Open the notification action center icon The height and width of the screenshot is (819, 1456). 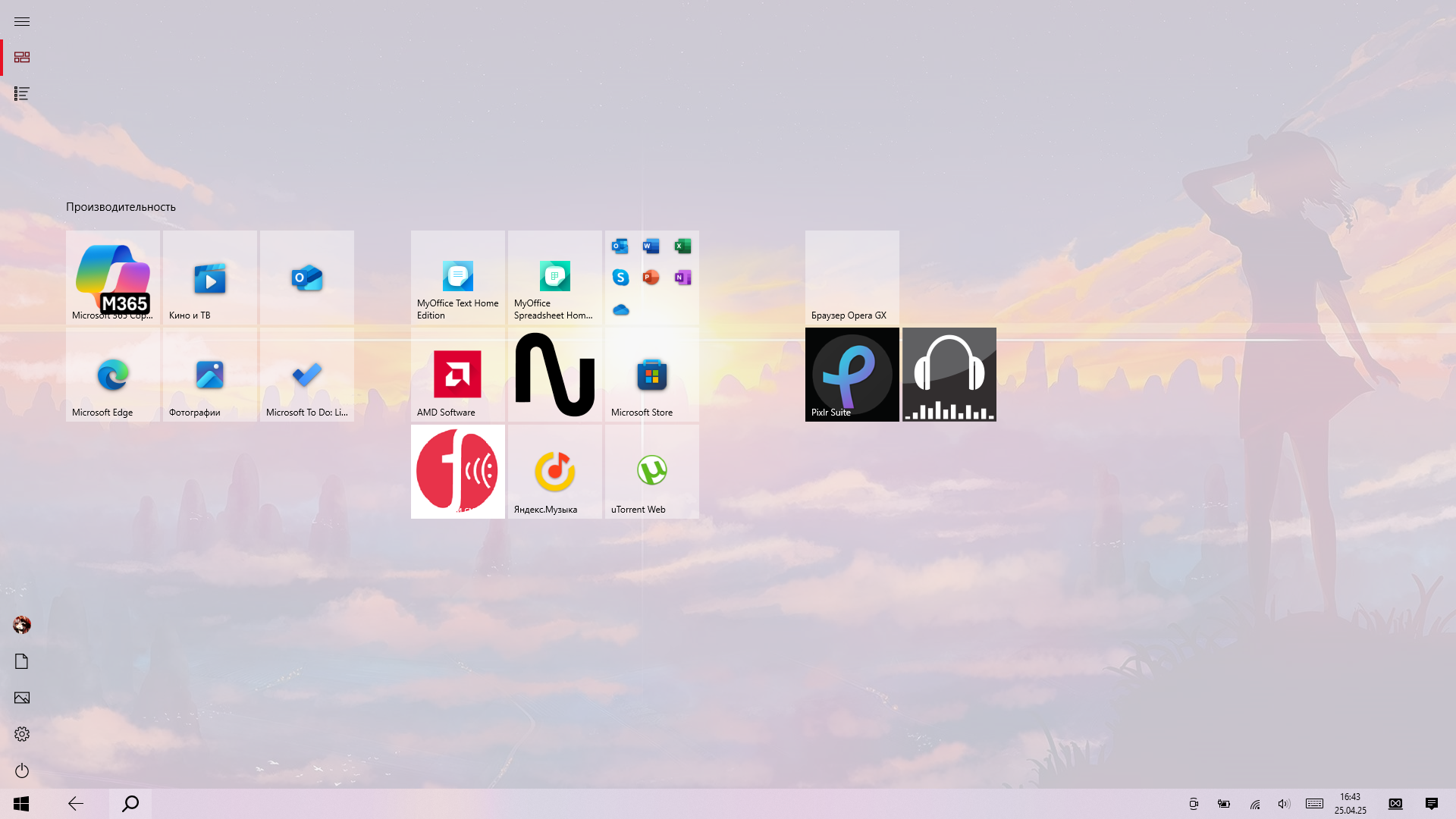[x=1432, y=804]
